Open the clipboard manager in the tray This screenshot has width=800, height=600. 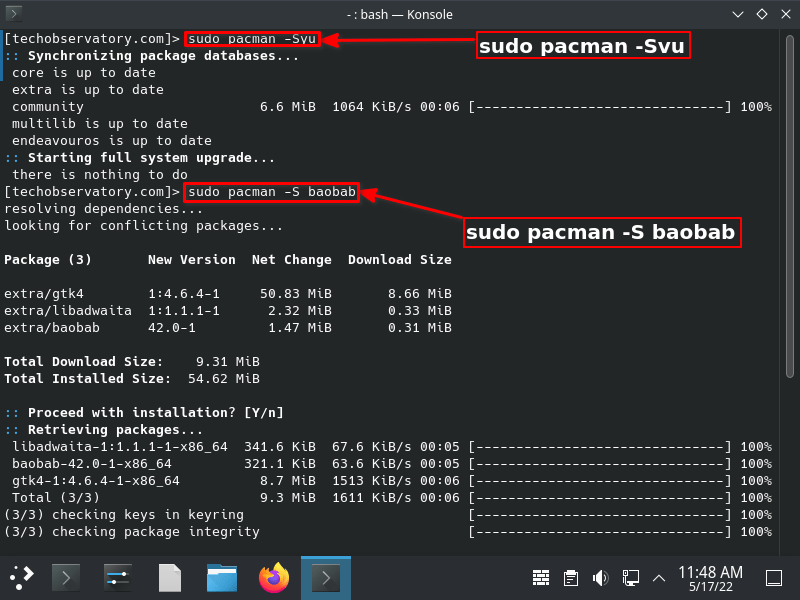coord(571,577)
